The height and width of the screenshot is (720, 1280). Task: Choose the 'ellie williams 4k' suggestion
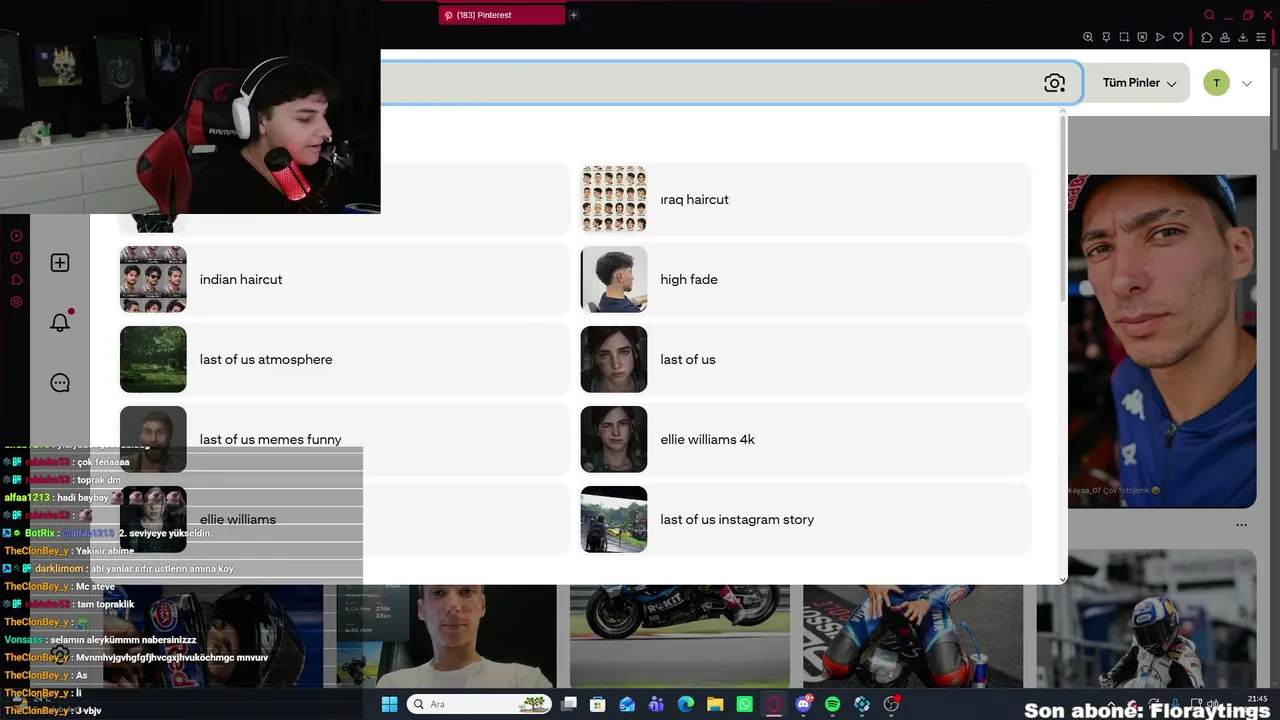805,439
